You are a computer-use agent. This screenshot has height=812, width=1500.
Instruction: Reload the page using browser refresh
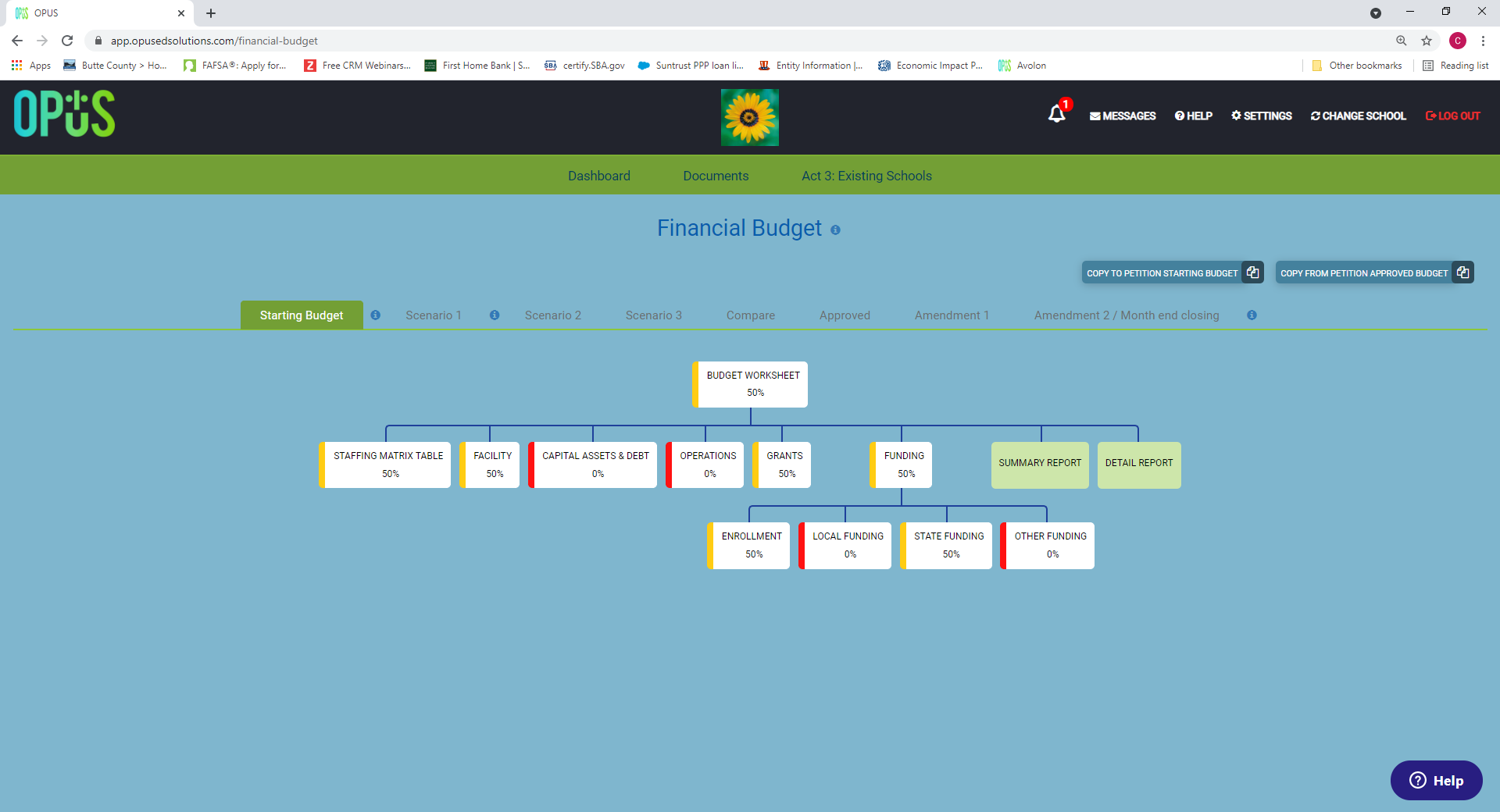click(x=67, y=41)
